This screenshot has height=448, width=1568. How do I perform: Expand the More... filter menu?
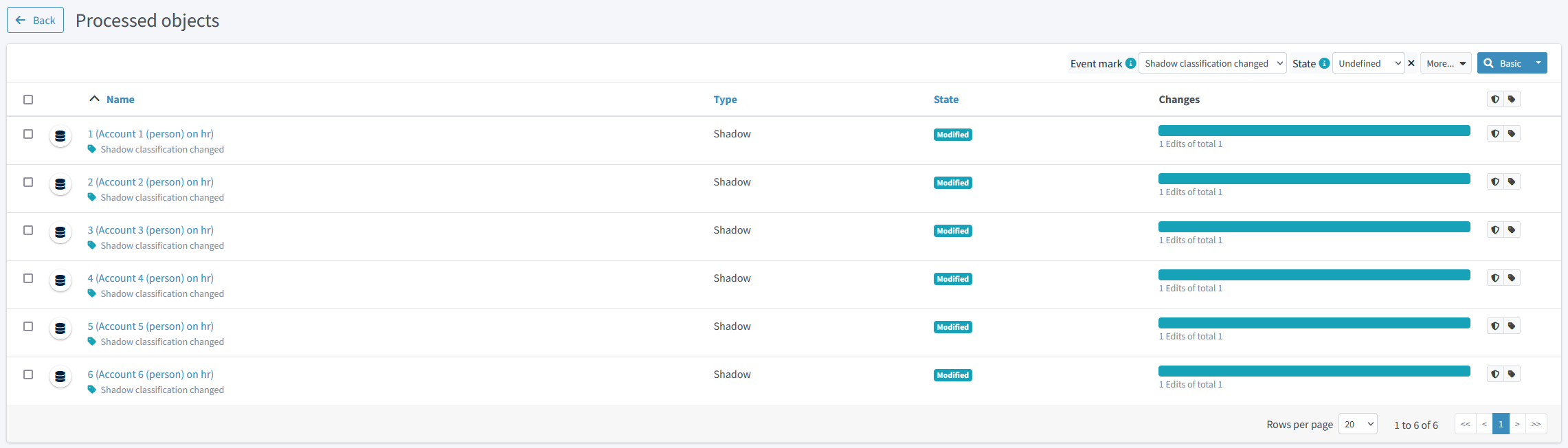[x=1446, y=63]
